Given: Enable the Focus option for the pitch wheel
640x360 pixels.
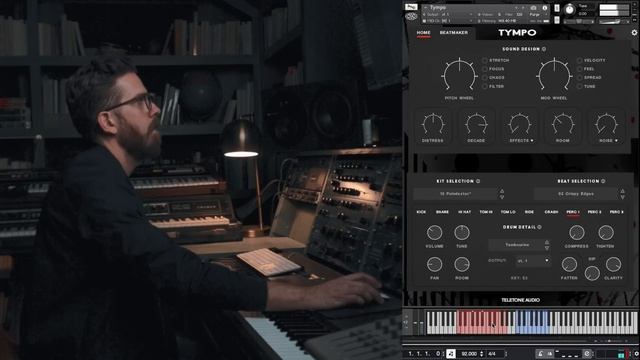Looking at the screenshot, I should point(484,69).
